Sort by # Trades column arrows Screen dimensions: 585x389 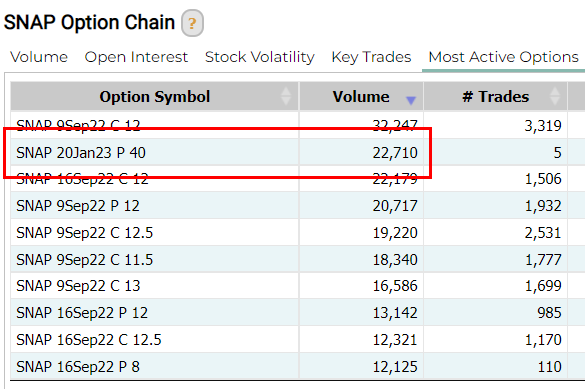tap(555, 96)
